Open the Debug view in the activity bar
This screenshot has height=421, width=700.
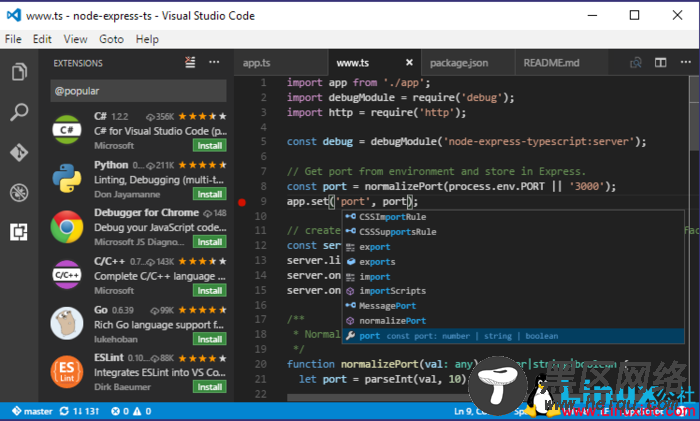click(x=19, y=192)
